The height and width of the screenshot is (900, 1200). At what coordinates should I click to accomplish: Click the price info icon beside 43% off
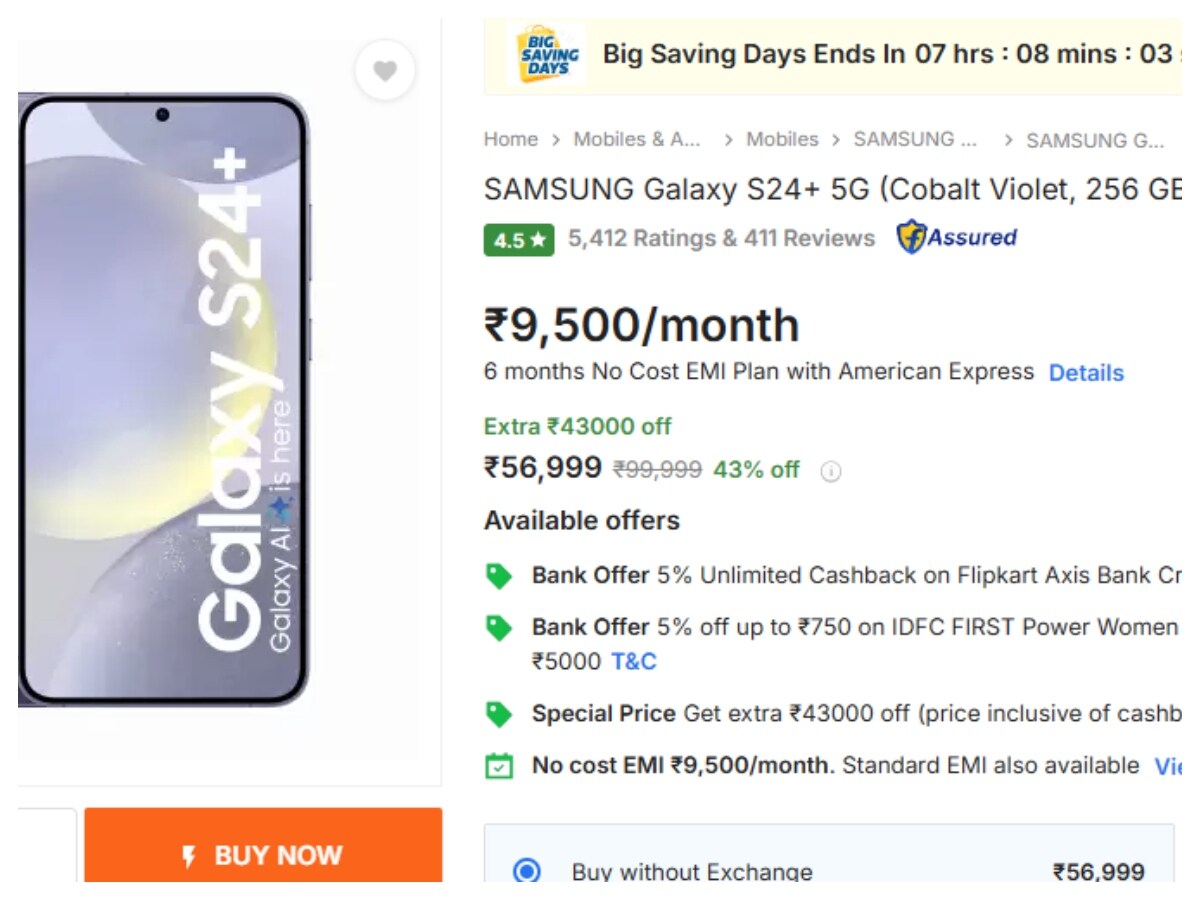830,472
